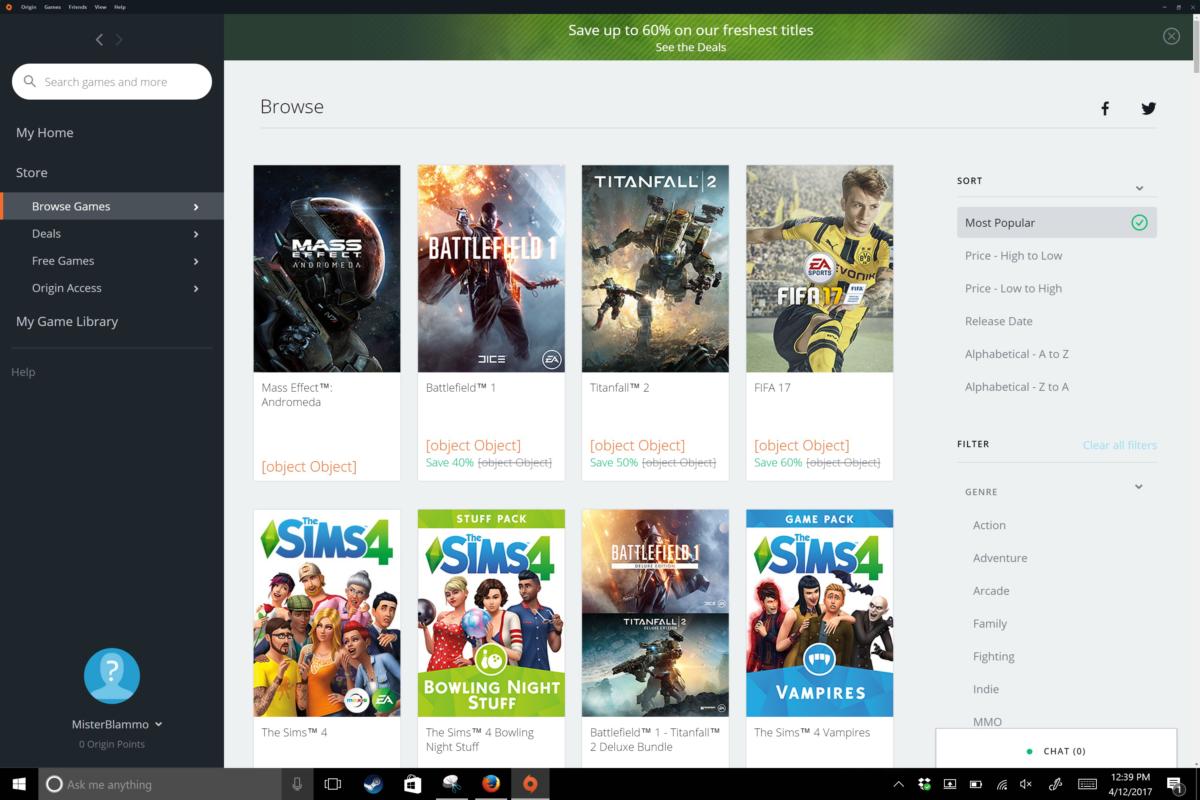This screenshot has height=800, width=1200.
Task: Go to My Home
Action: [44, 133]
